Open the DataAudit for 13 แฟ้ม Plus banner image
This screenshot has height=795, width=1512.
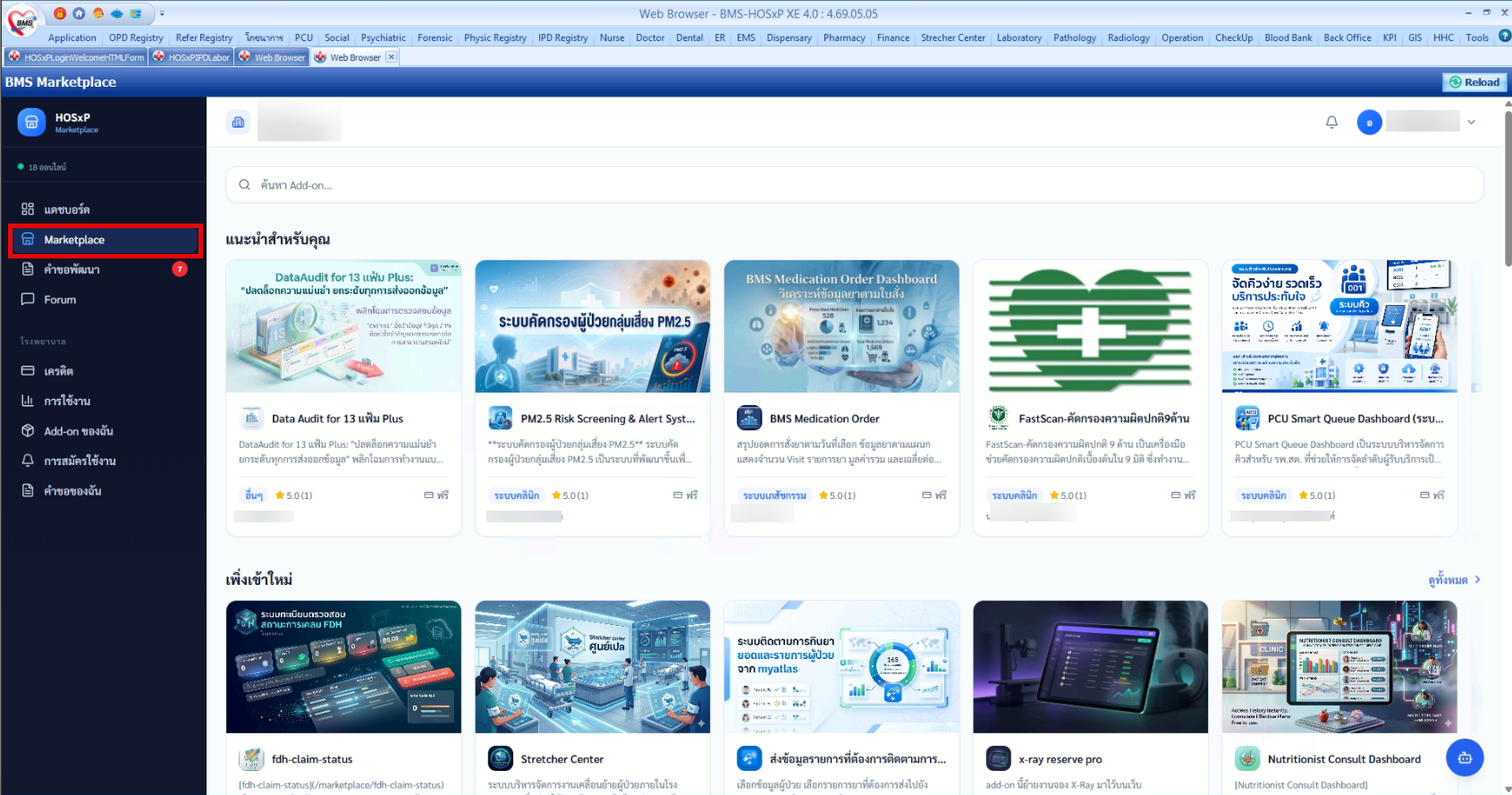coord(343,326)
